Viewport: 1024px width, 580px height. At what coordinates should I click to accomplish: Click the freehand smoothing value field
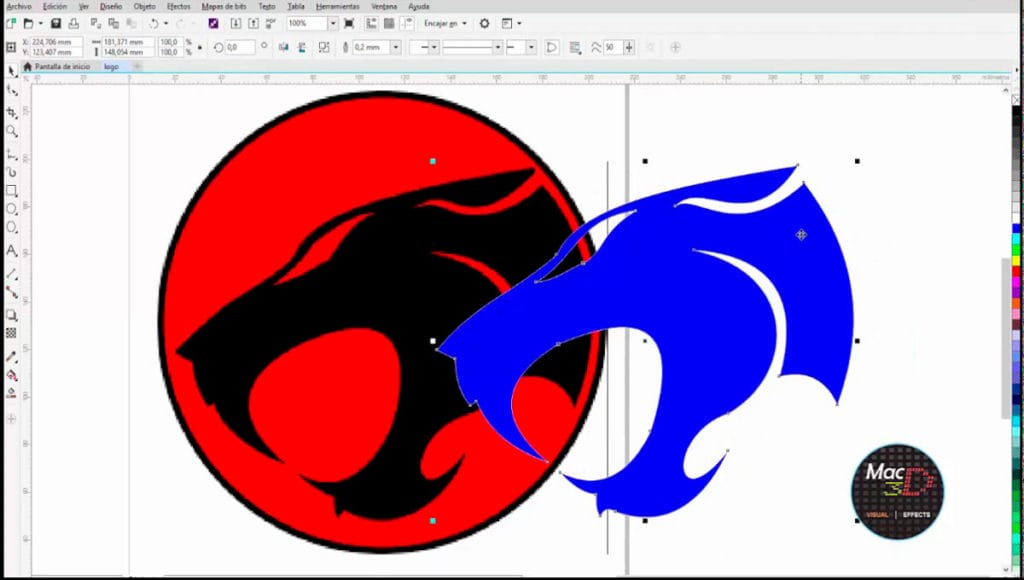coord(613,47)
